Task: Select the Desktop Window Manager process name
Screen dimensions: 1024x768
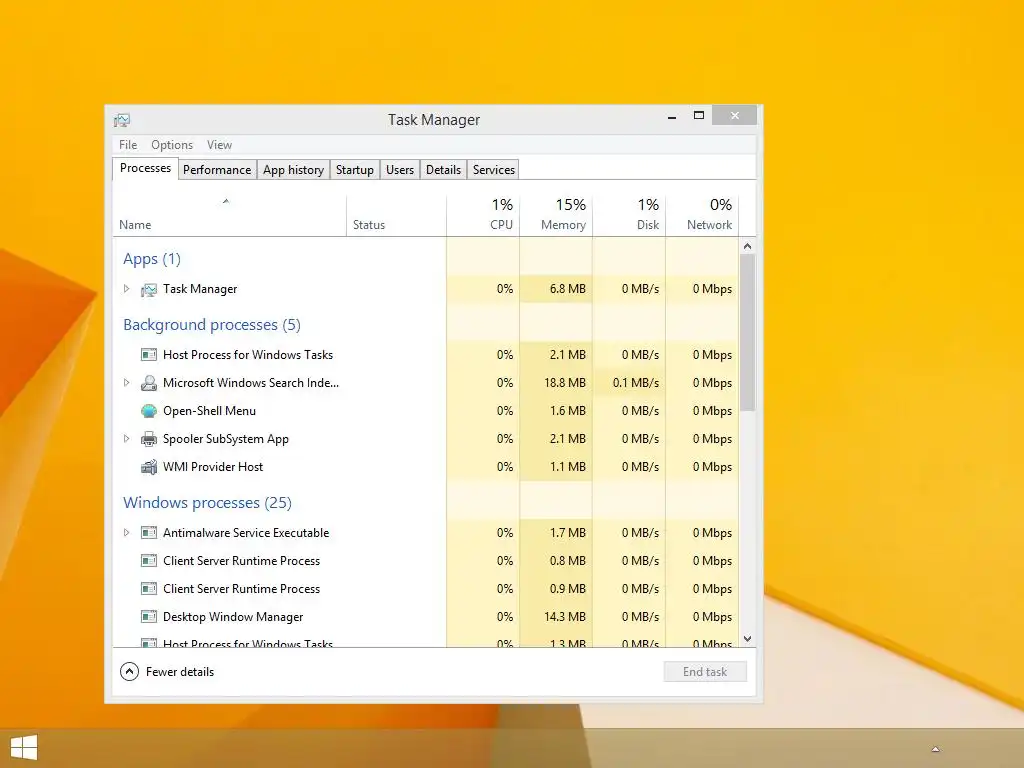Action: (233, 617)
